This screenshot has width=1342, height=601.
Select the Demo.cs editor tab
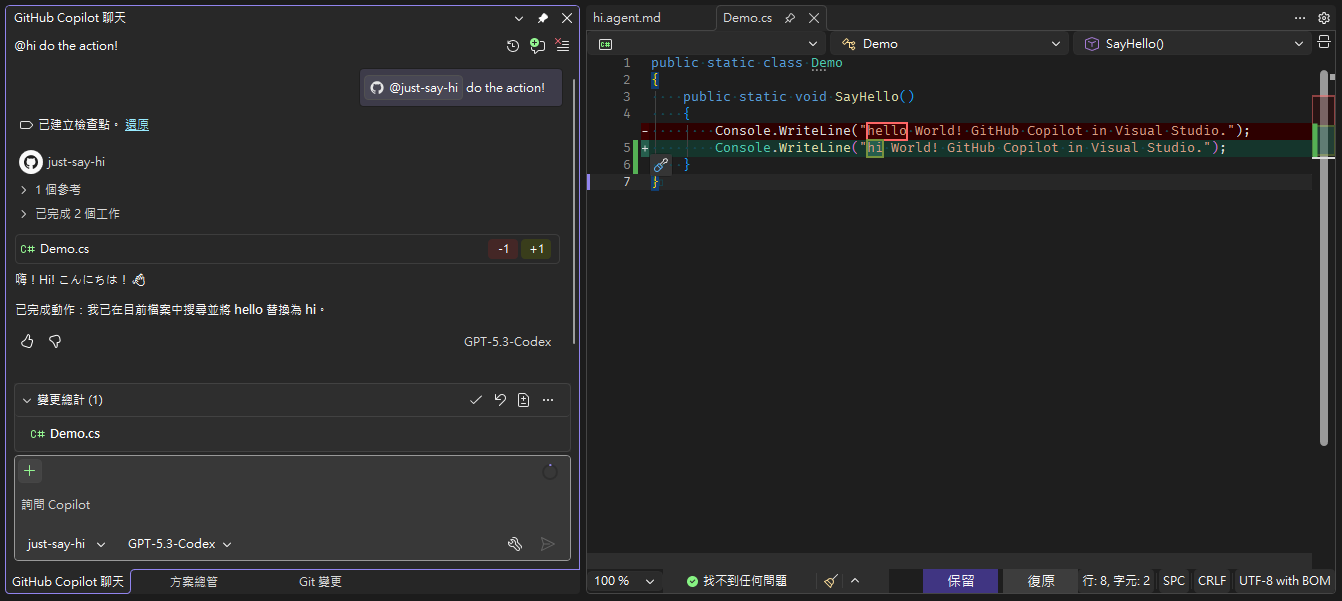pos(748,18)
